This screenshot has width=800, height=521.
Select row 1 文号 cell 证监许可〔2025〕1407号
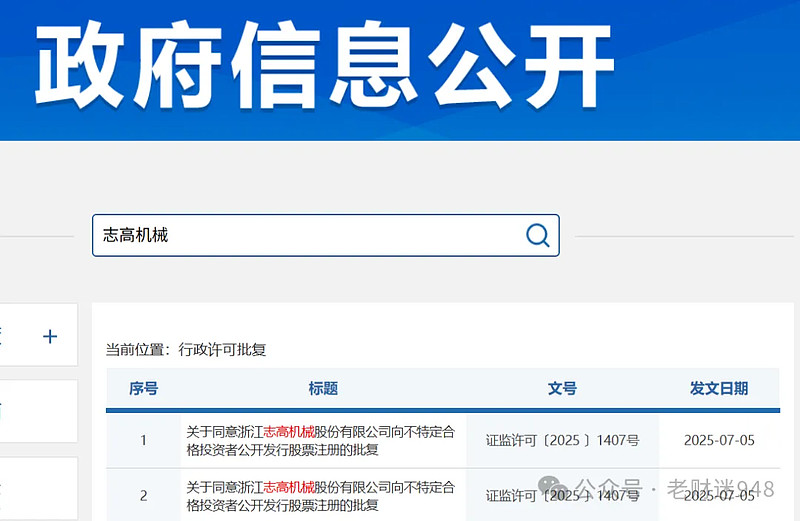(x=562, y=440)
